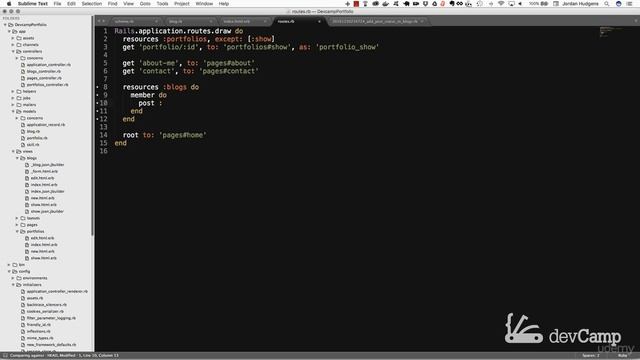Select the routes.rb tab
640x360 pixels.
(x=286, y=21)
